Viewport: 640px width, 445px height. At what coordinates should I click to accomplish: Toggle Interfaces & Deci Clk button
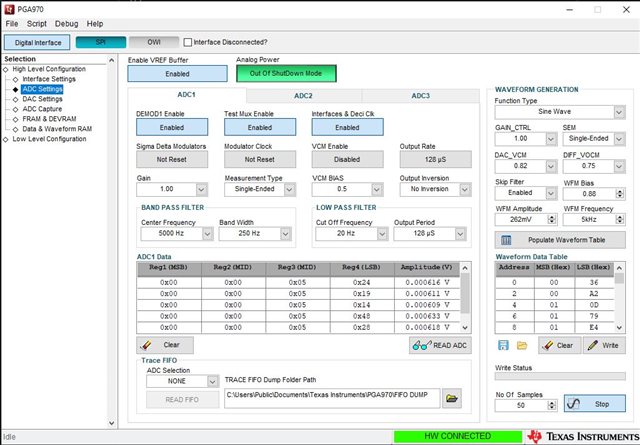click(347, 127)
